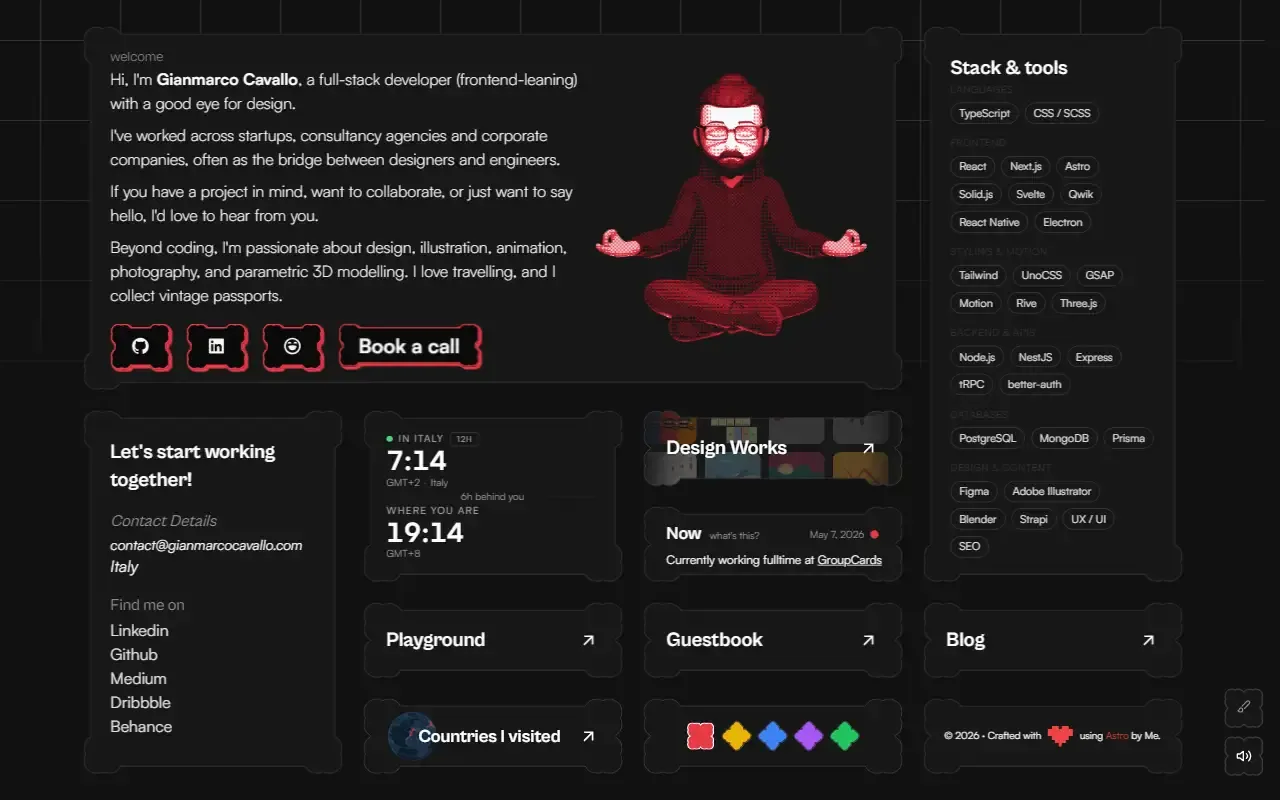This screenshot has width=1280, height=800.
Task: Open the GroupCards link
Action: 849,560
